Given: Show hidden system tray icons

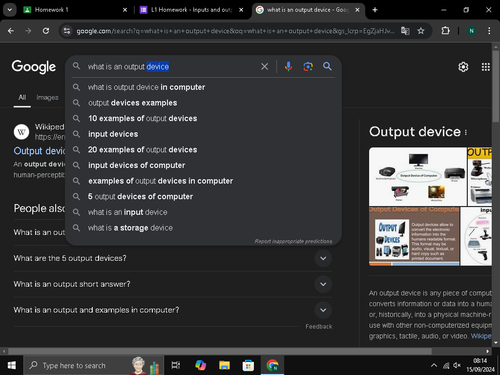Looking at the screenshot, I should click(434, 366).
